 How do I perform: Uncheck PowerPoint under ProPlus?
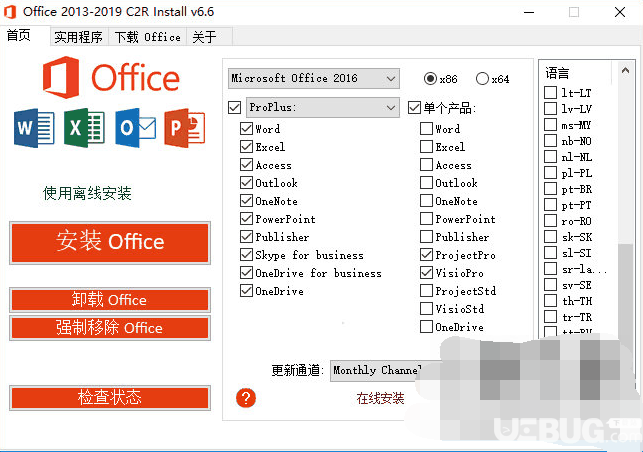[x=246, y=219]
